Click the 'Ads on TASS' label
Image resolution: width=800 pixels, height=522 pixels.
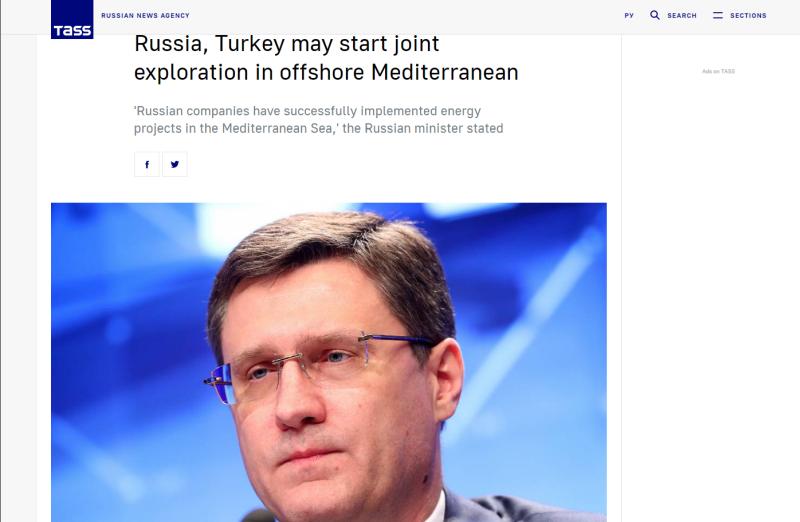pos(718,71)
